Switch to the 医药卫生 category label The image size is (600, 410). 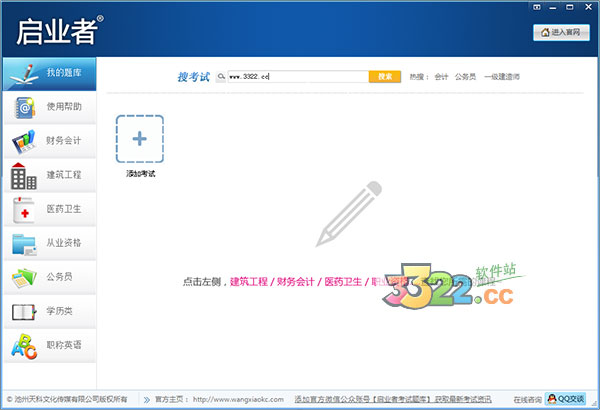click(64, 209)
